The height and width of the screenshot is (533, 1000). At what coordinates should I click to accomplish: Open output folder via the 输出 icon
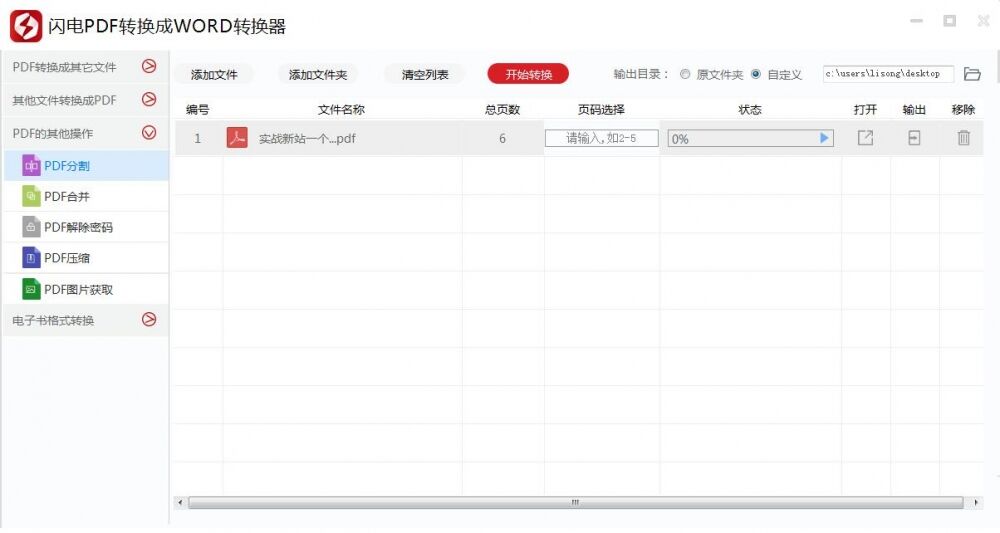click(914, 138)
